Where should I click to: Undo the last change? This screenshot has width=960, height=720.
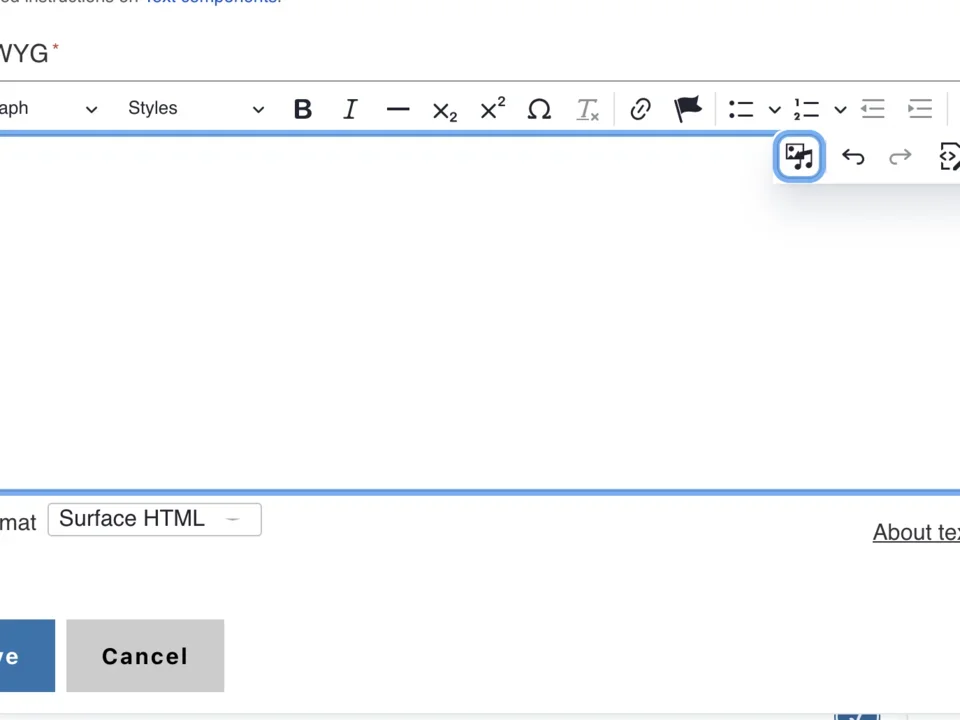[x=852, y=156]
